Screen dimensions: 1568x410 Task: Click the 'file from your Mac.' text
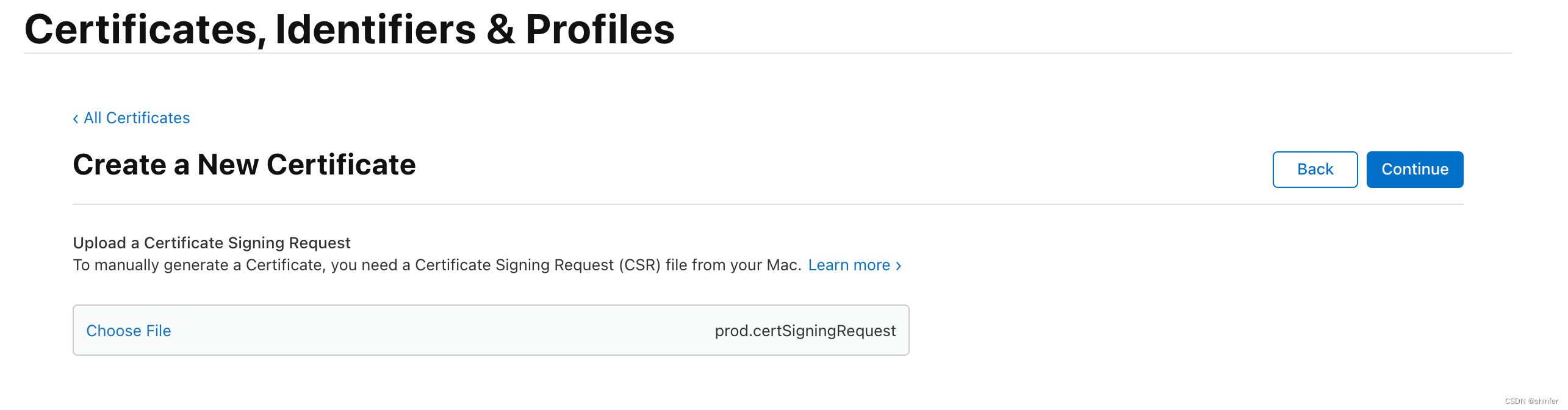[x=733, y=265]
